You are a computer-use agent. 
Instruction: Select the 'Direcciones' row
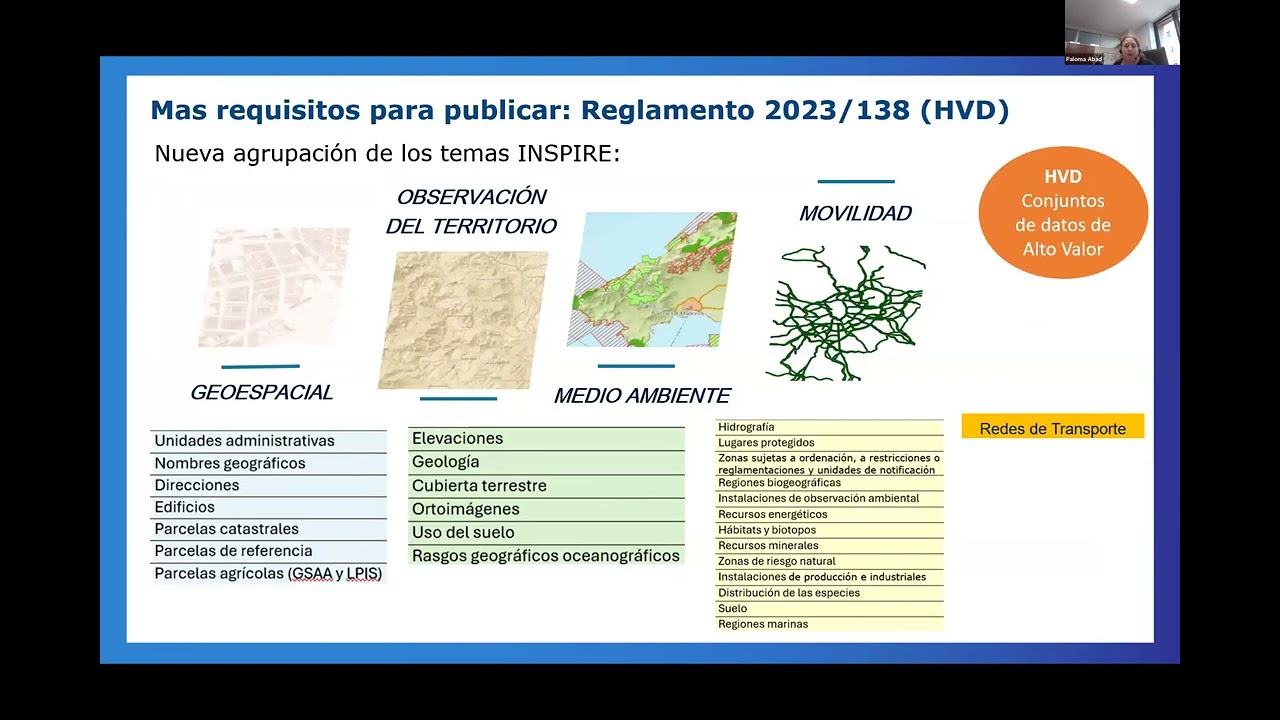(x=268, y=485)
